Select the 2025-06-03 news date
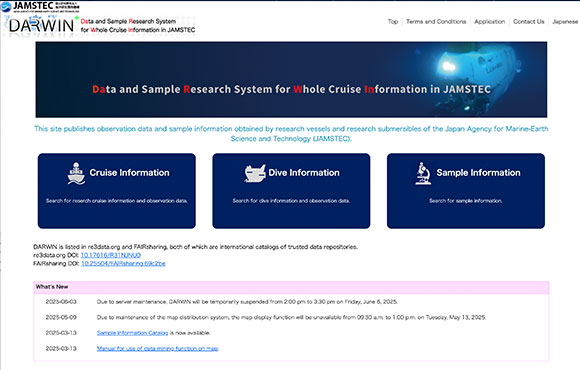This screenshot has width=580, height=370. [61, 302]
